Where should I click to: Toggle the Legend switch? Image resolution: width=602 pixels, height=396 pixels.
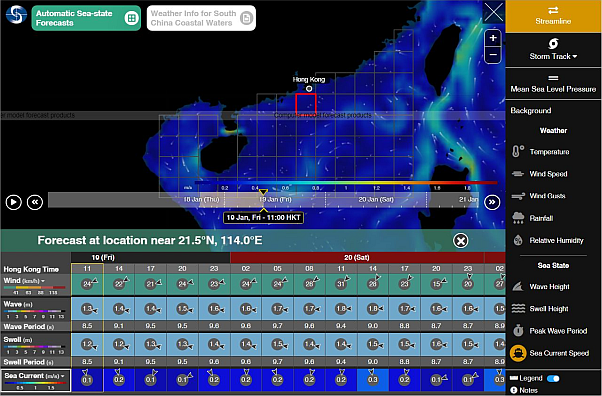tap(553, 379)
